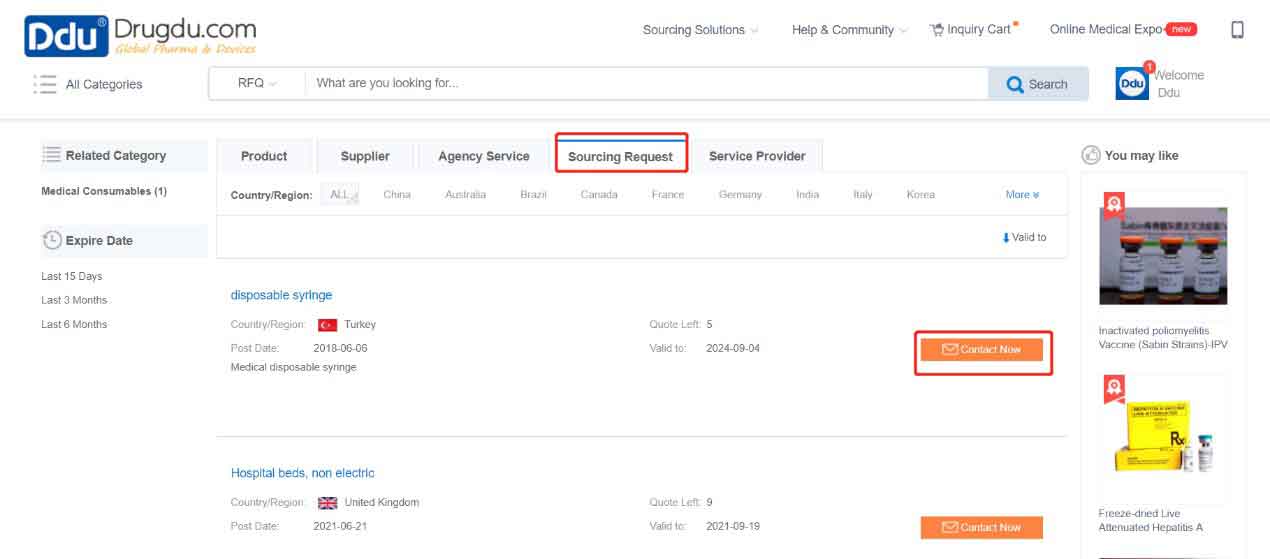Image resolution: width=1270 pixels, height=559 pixels.
Task: Open the Service Provider tab
Action: tap(757, 156)
